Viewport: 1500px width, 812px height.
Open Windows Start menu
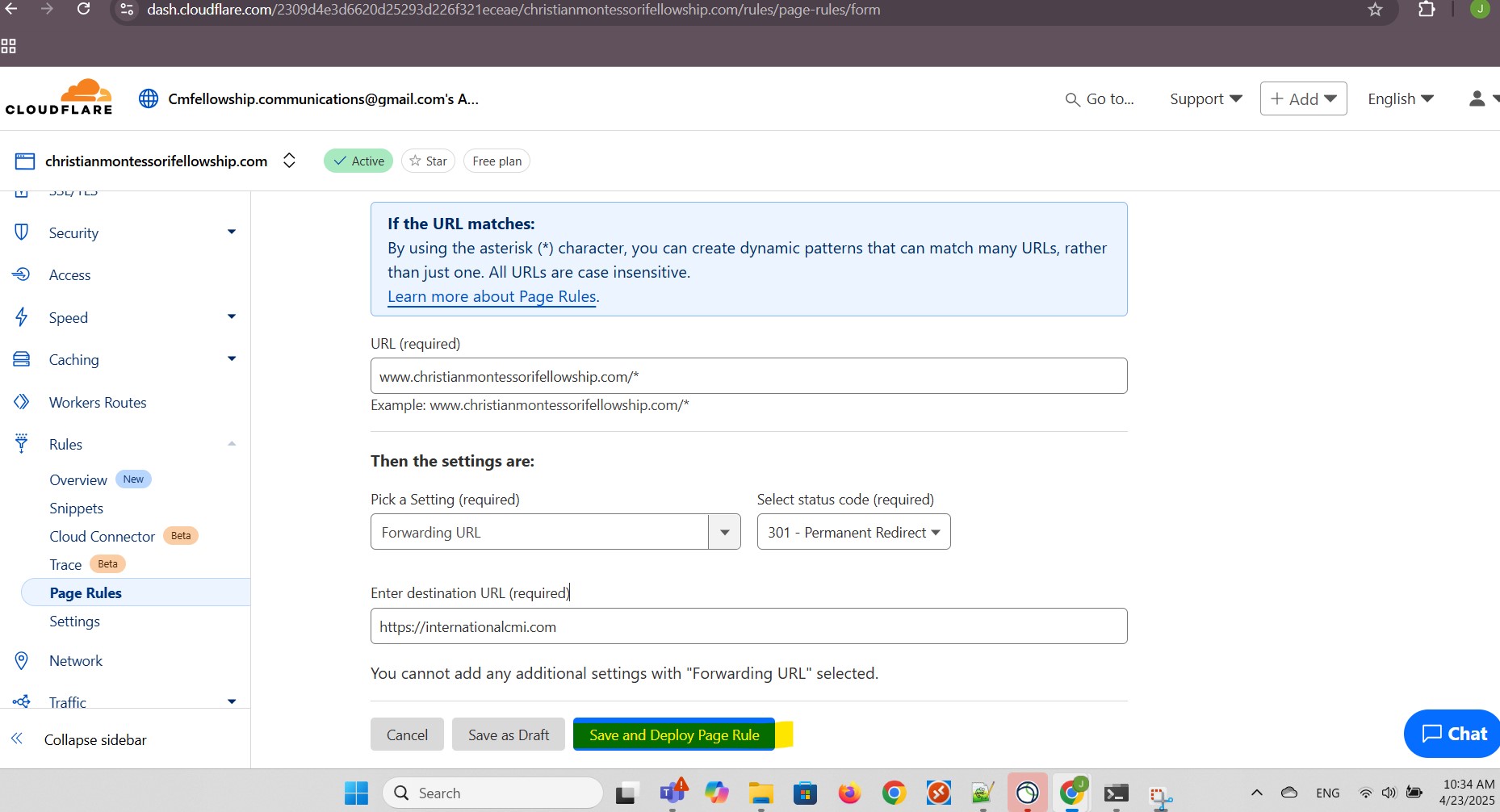[356, 793]
